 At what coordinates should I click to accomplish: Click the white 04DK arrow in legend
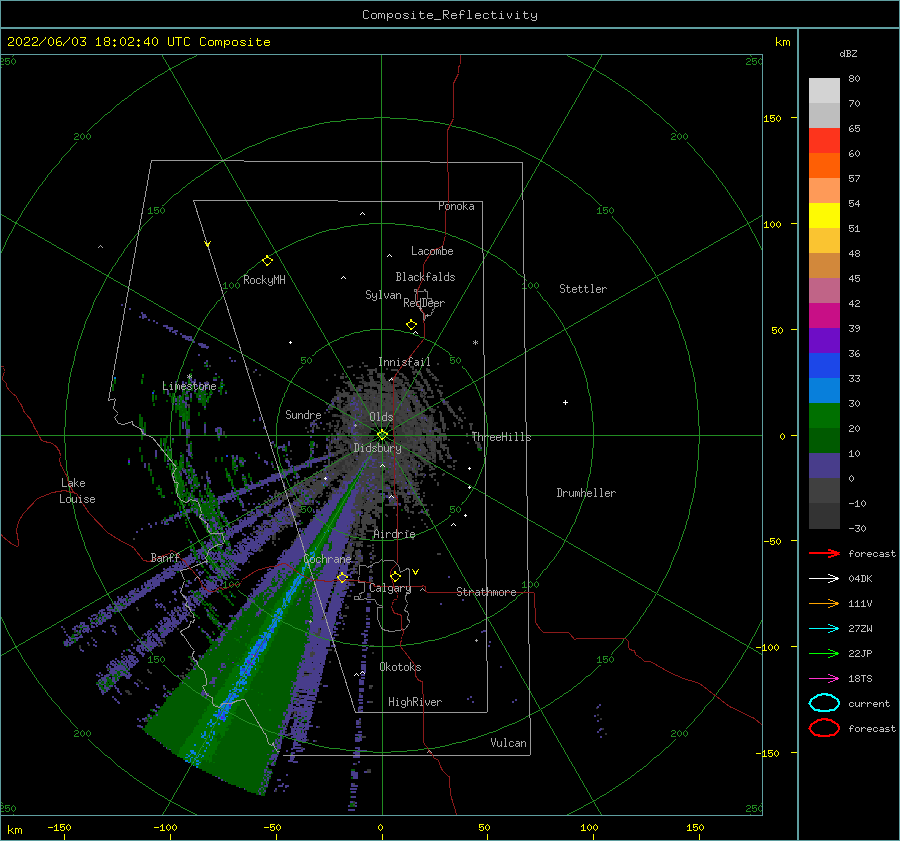(824, 578)
